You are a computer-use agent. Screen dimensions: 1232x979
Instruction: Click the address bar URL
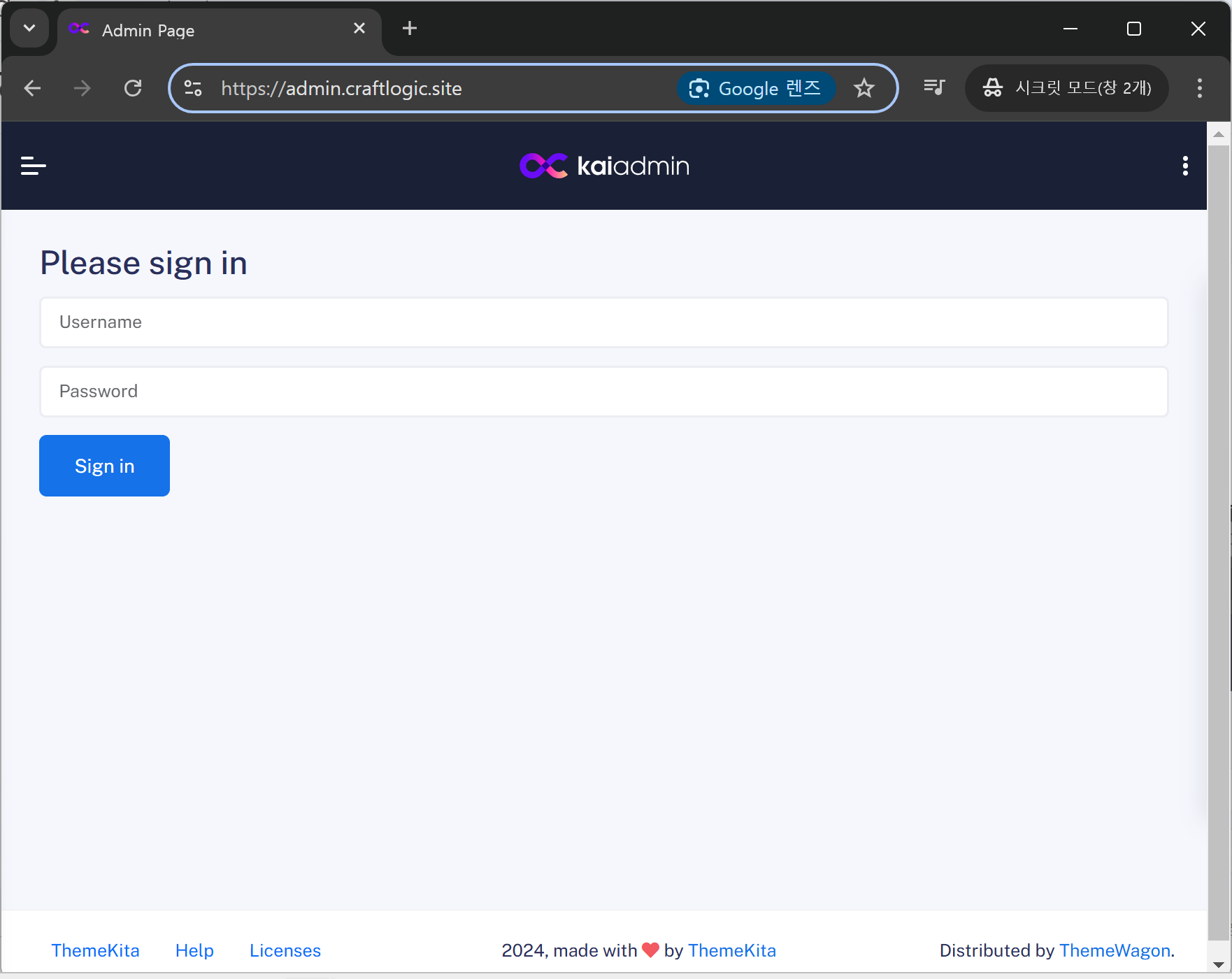tap(341, 89)
